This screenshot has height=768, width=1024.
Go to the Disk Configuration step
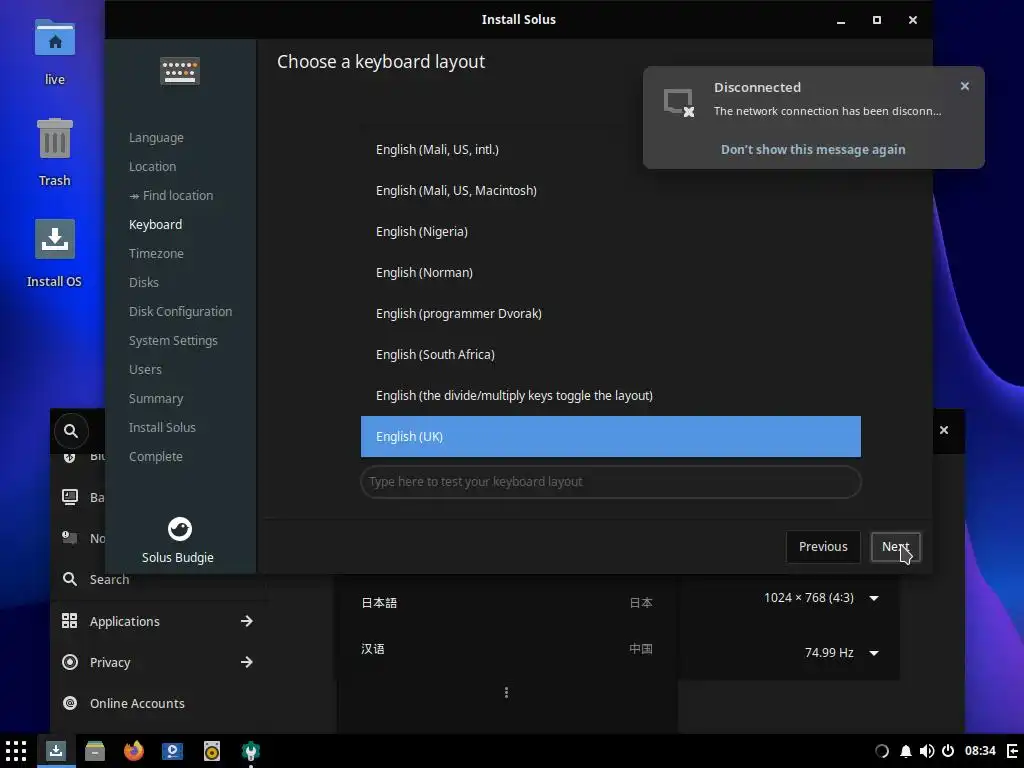tap(180, 312)
